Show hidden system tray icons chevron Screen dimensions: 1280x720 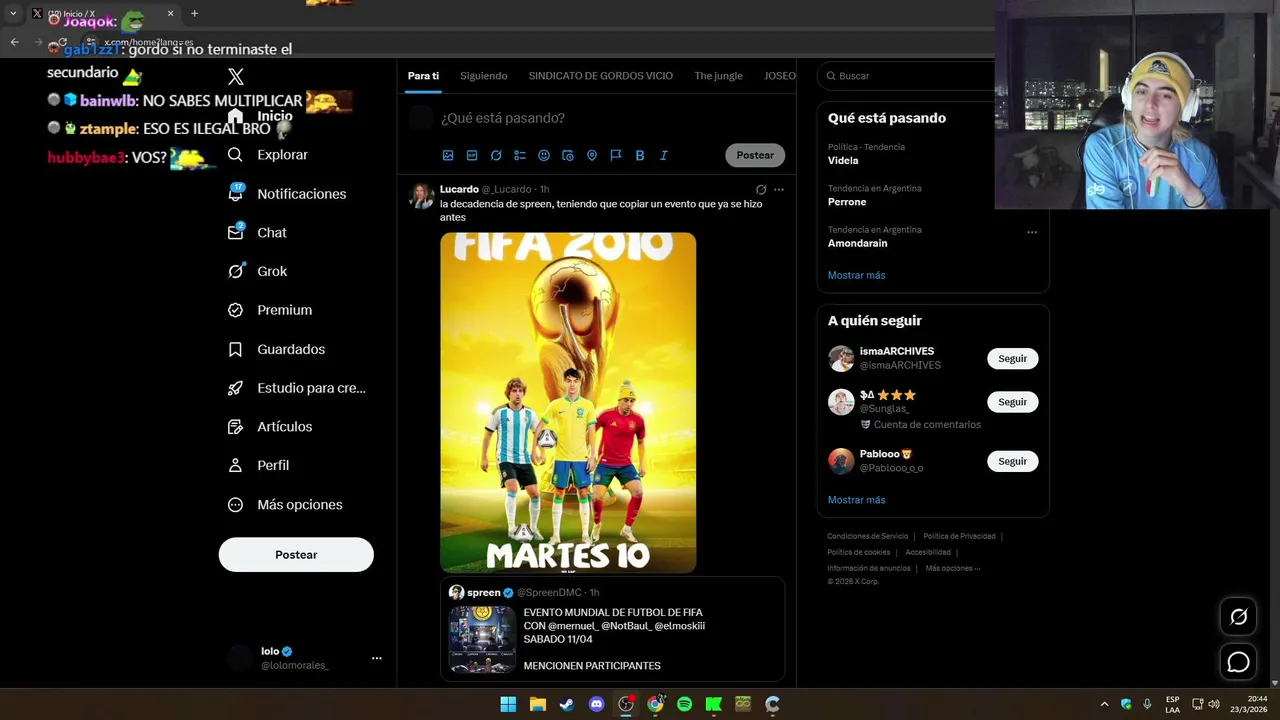[x=1104, y=704]
